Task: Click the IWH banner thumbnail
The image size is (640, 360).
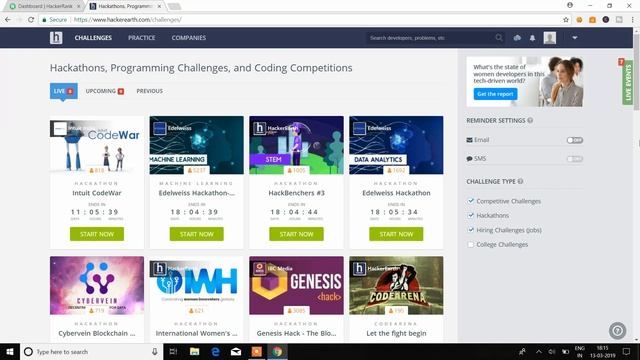Action: pyautogui.click(x=197, y=285)
